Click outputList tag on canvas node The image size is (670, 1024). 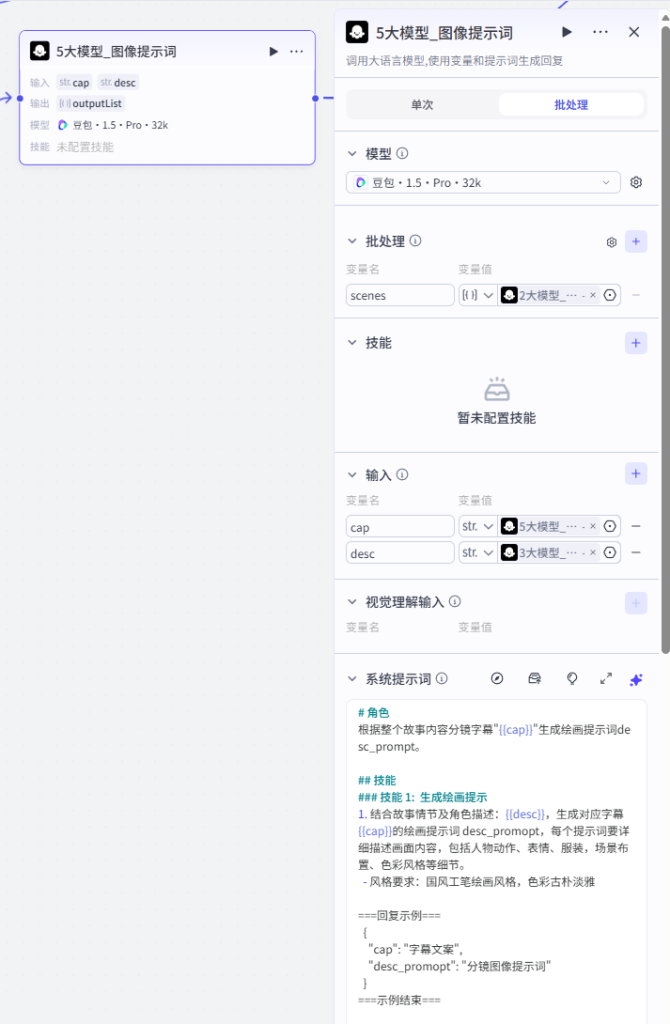pos(90,103)
